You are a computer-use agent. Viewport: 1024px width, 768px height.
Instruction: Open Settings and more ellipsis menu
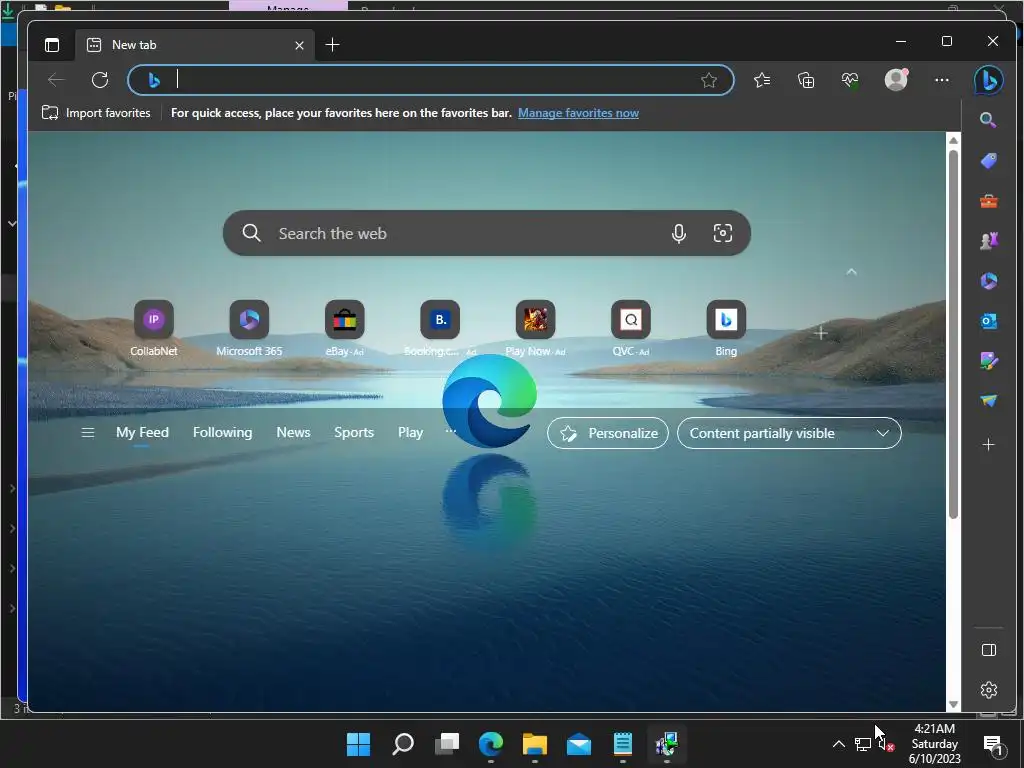pyautogui.click(x=942, y=80)
